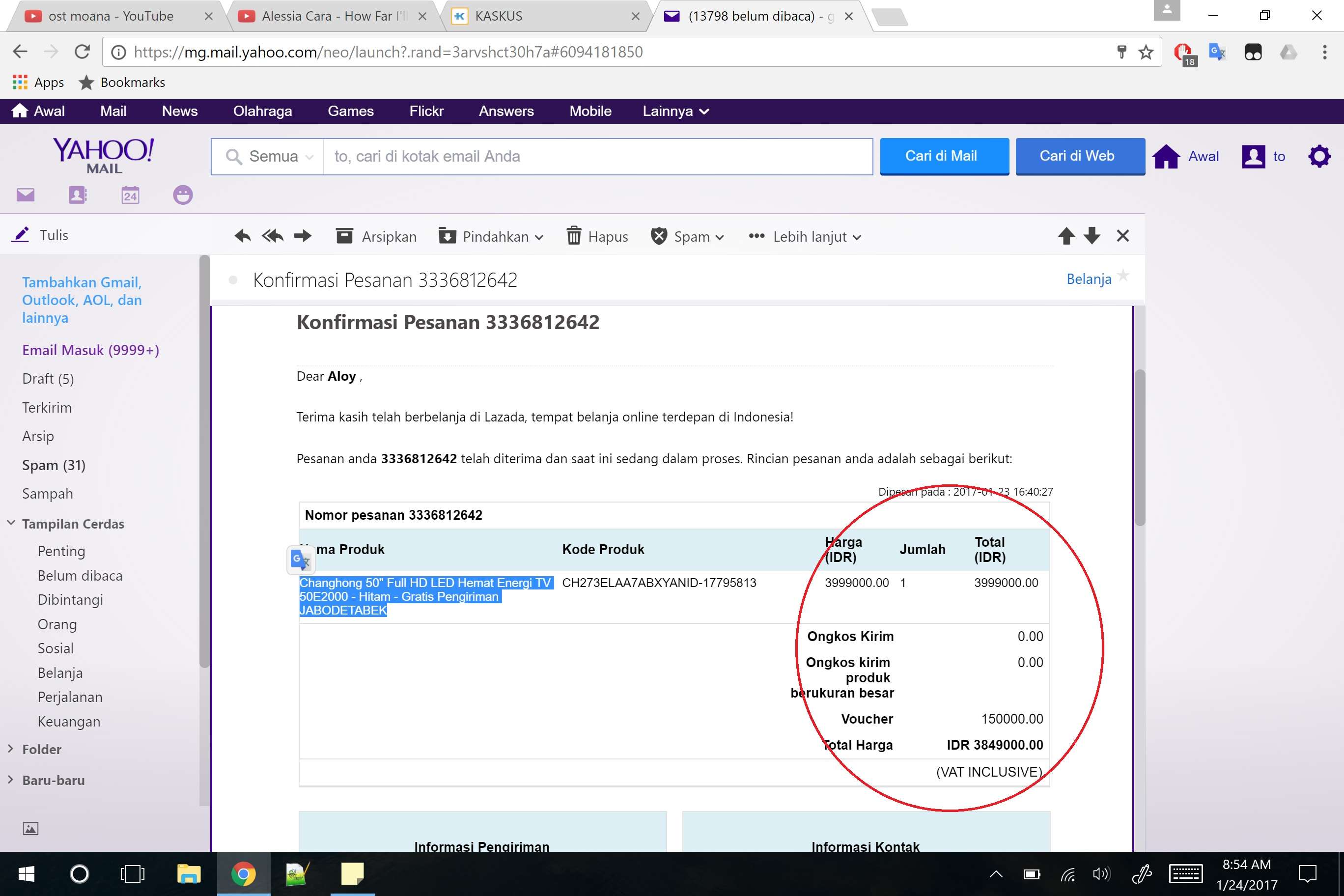The height and width of the screenshot is (896, 1344).
Task: Click the Cari di Web button
Action: point(1080,156)
